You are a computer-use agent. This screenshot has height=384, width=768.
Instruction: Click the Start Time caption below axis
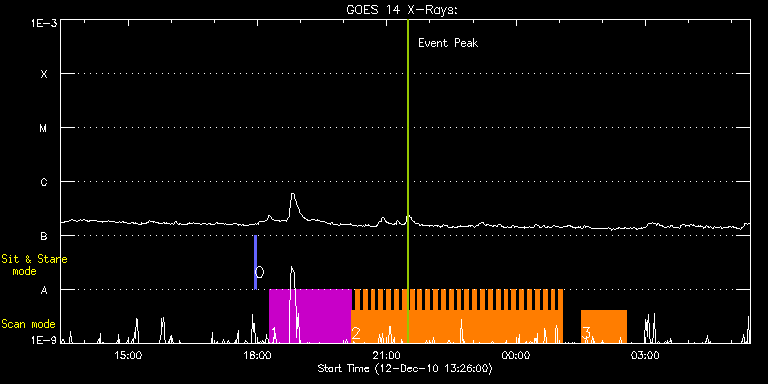point(405,368)
